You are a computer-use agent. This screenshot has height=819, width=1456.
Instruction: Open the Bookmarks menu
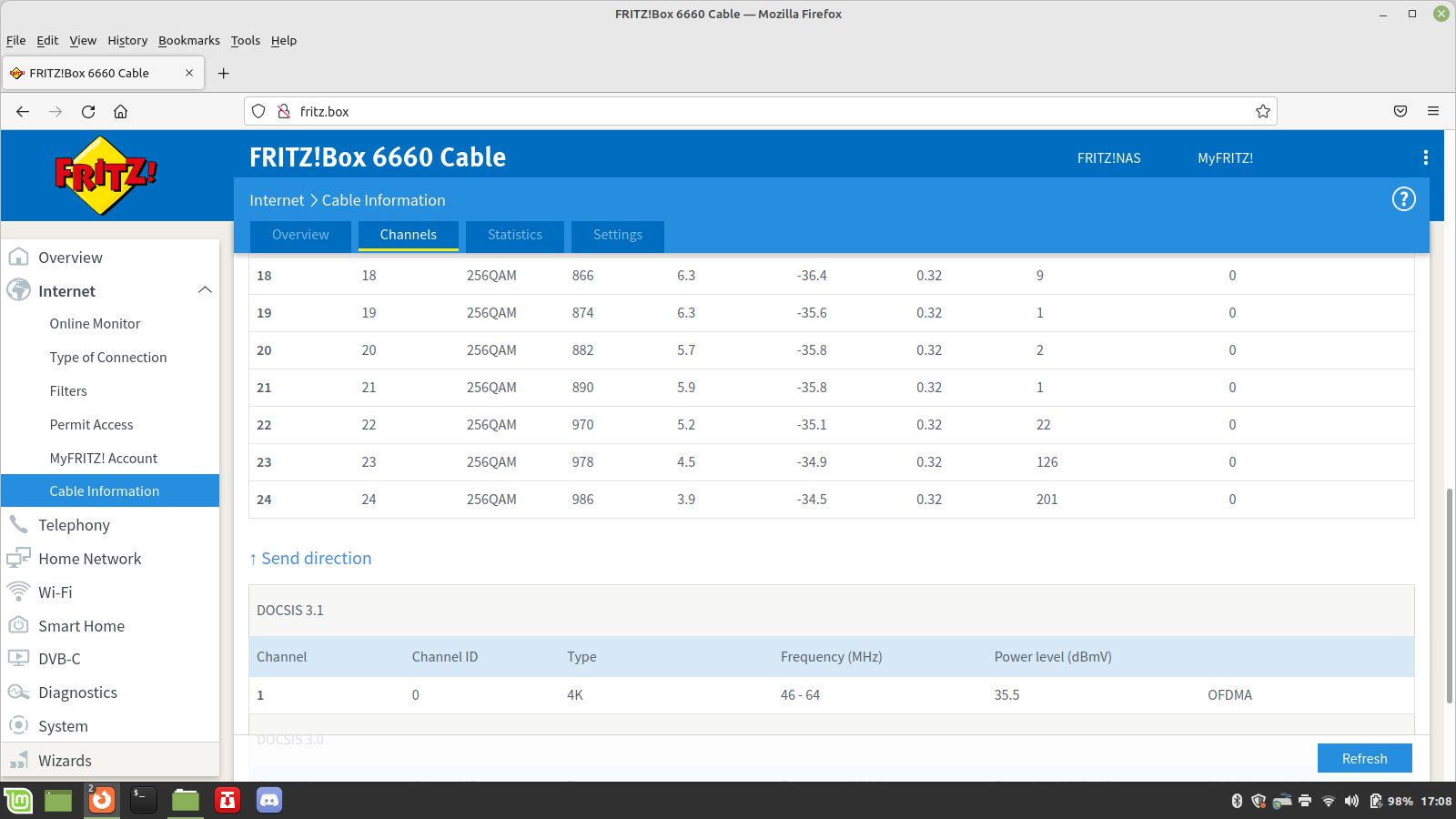[188, 41]
